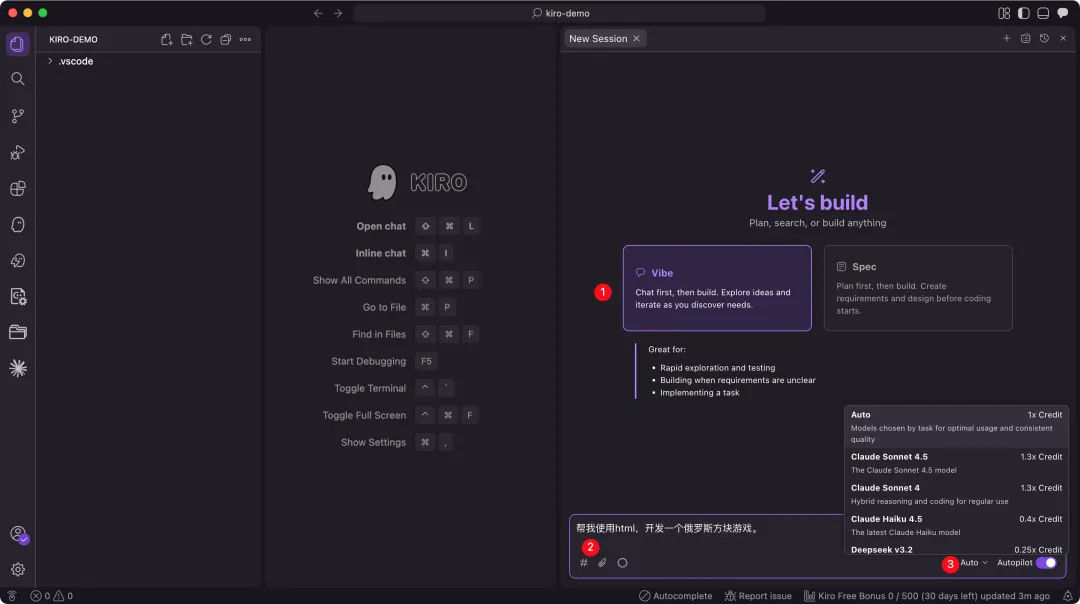Open the folder icon in activity bar
The width and height of the screenshot is (1080, 604).
pos(18,332)
